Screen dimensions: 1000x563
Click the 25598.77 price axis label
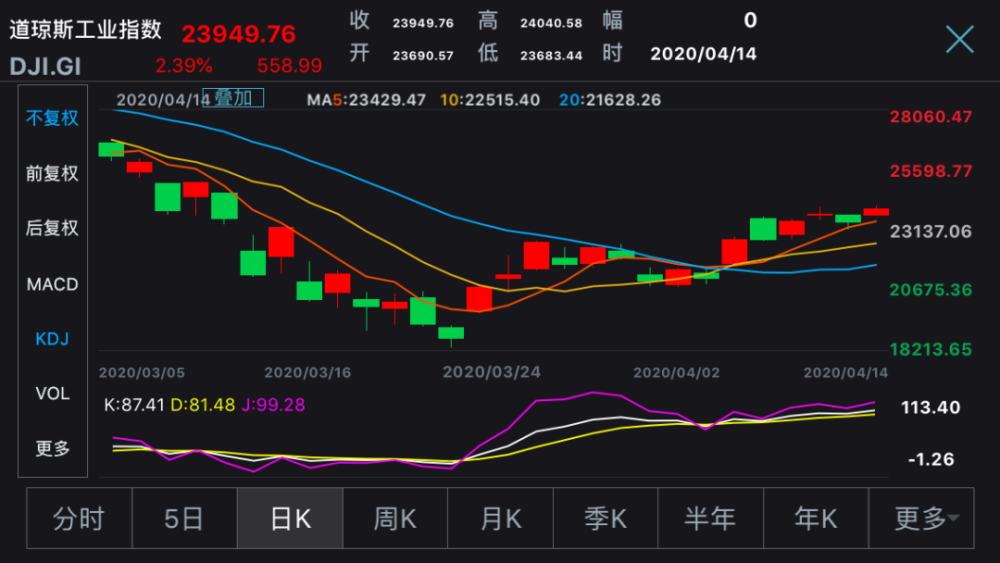coord(931,171)
